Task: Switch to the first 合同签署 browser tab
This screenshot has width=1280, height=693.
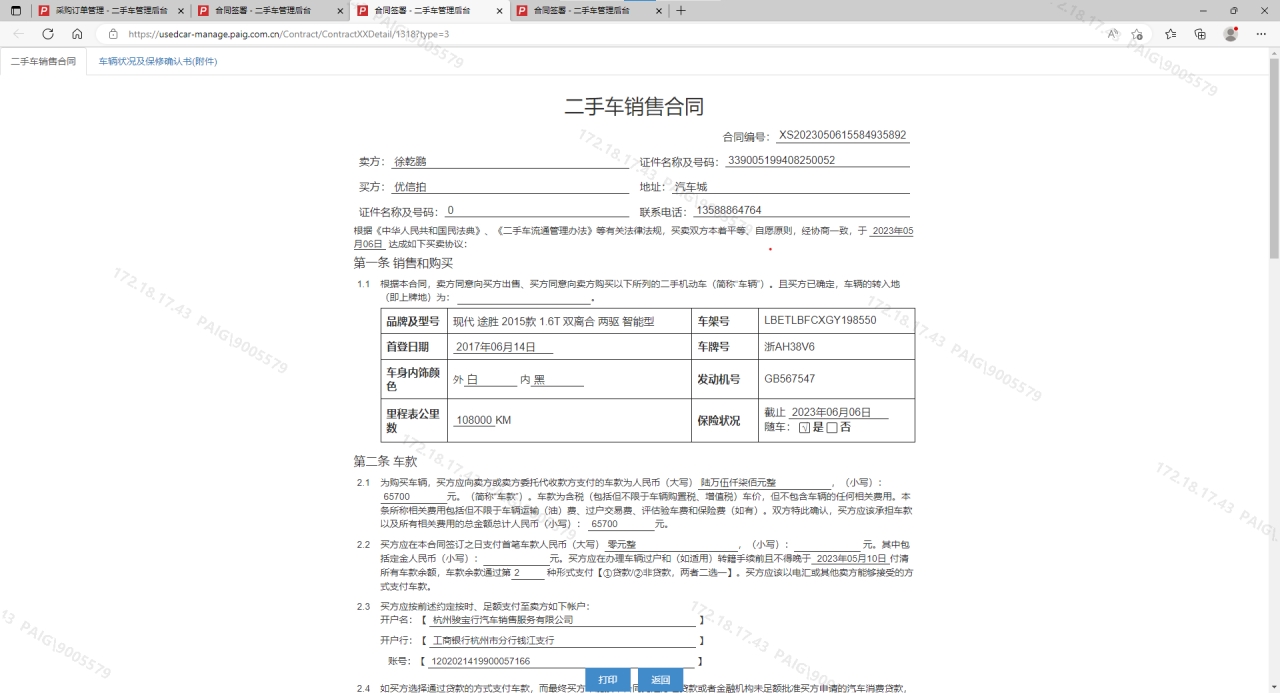Action: click(x=270, y=10)
